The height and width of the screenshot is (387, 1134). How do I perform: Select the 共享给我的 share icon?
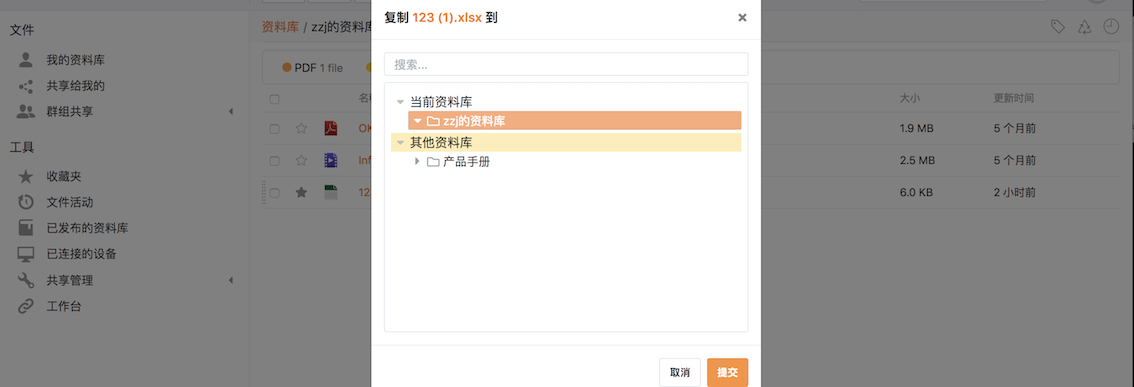[x=26, y=86]
